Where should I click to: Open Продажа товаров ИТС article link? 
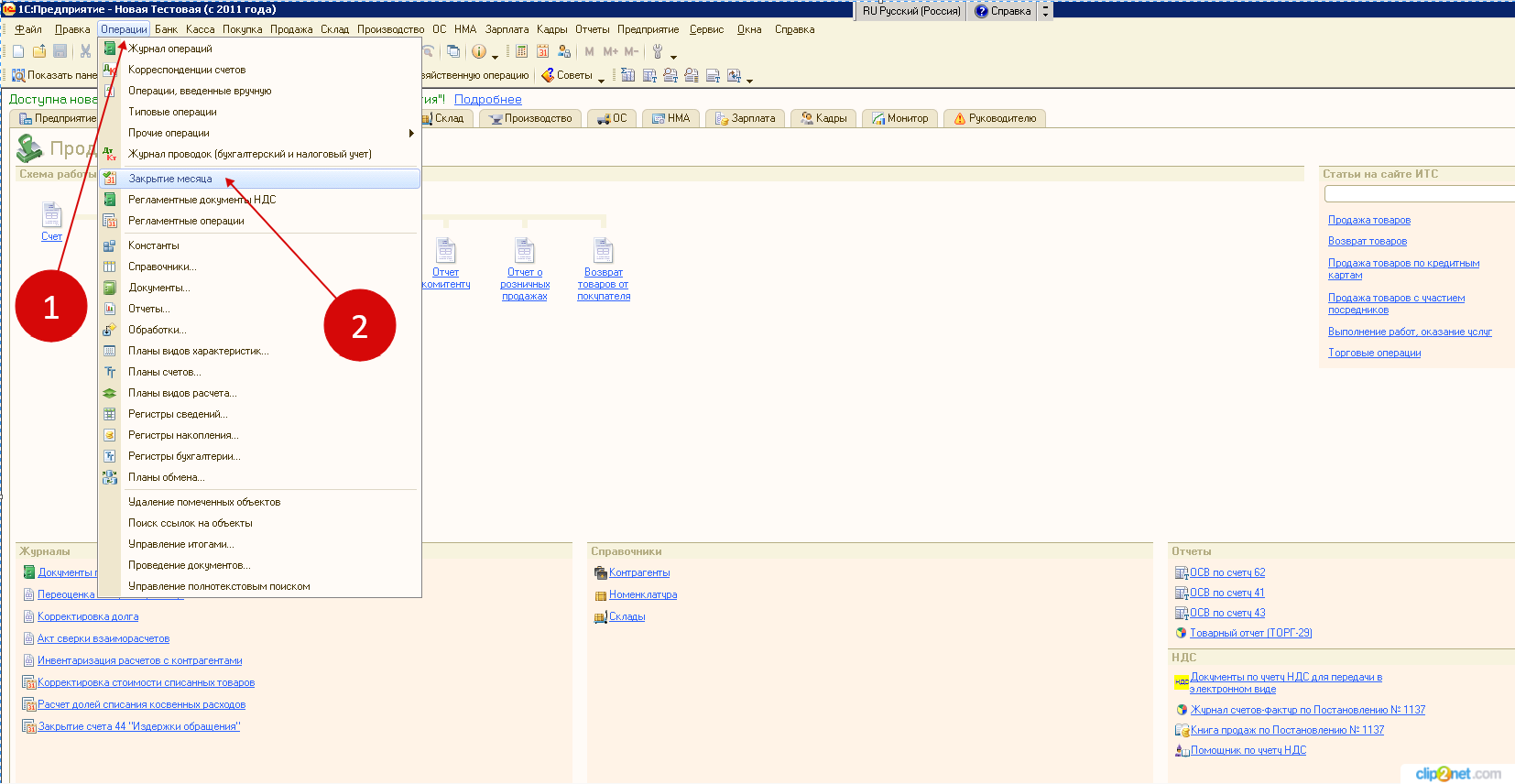click(x=1369, y=220)
